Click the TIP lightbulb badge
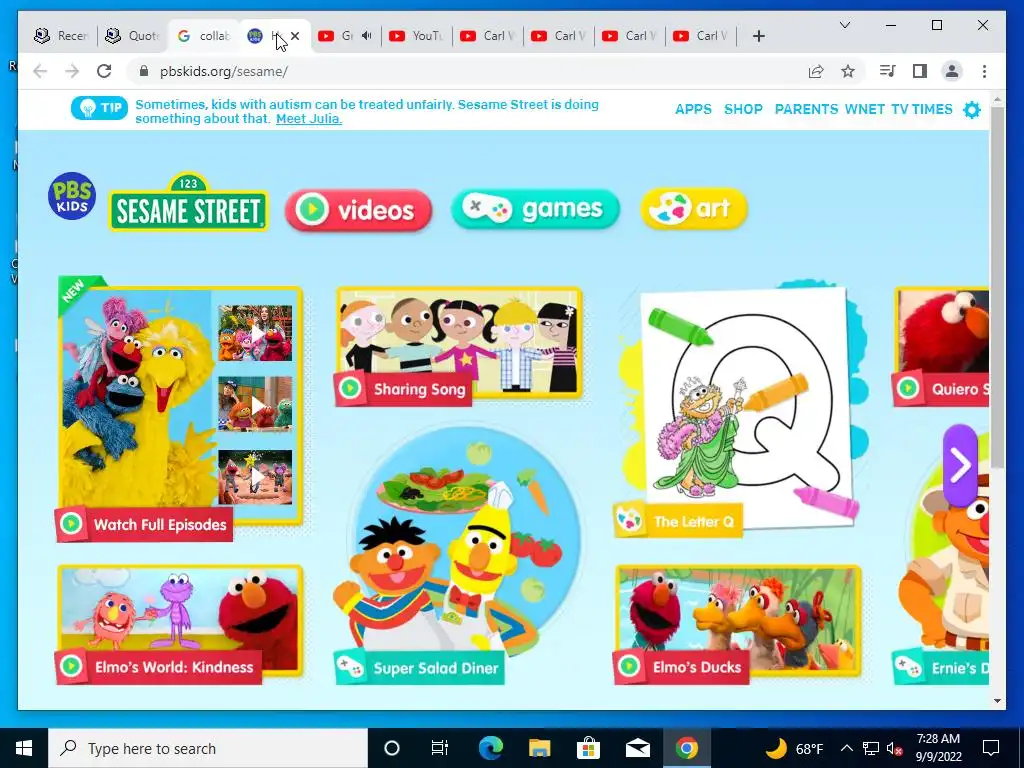Image resolution: width=1024 pixels, height=768 pixels. point(99,108)
